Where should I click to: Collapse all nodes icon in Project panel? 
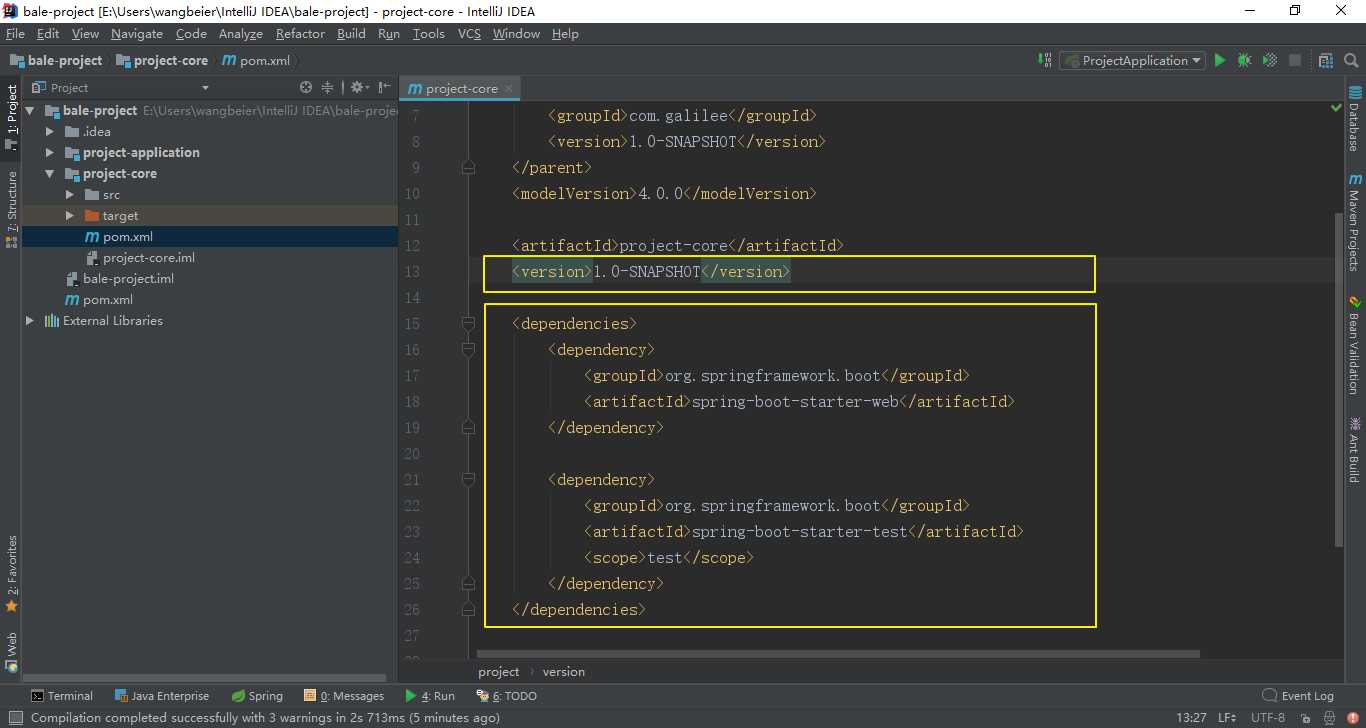point(326,87)
